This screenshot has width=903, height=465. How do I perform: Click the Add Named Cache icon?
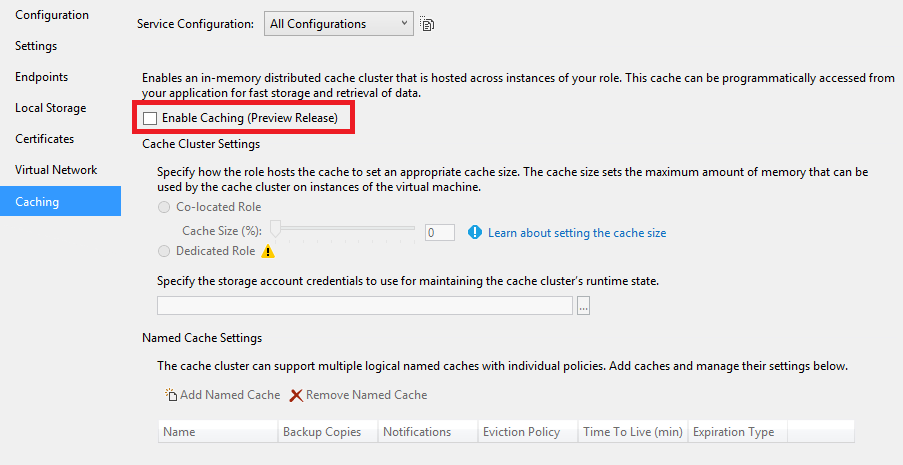click(171, 395)
